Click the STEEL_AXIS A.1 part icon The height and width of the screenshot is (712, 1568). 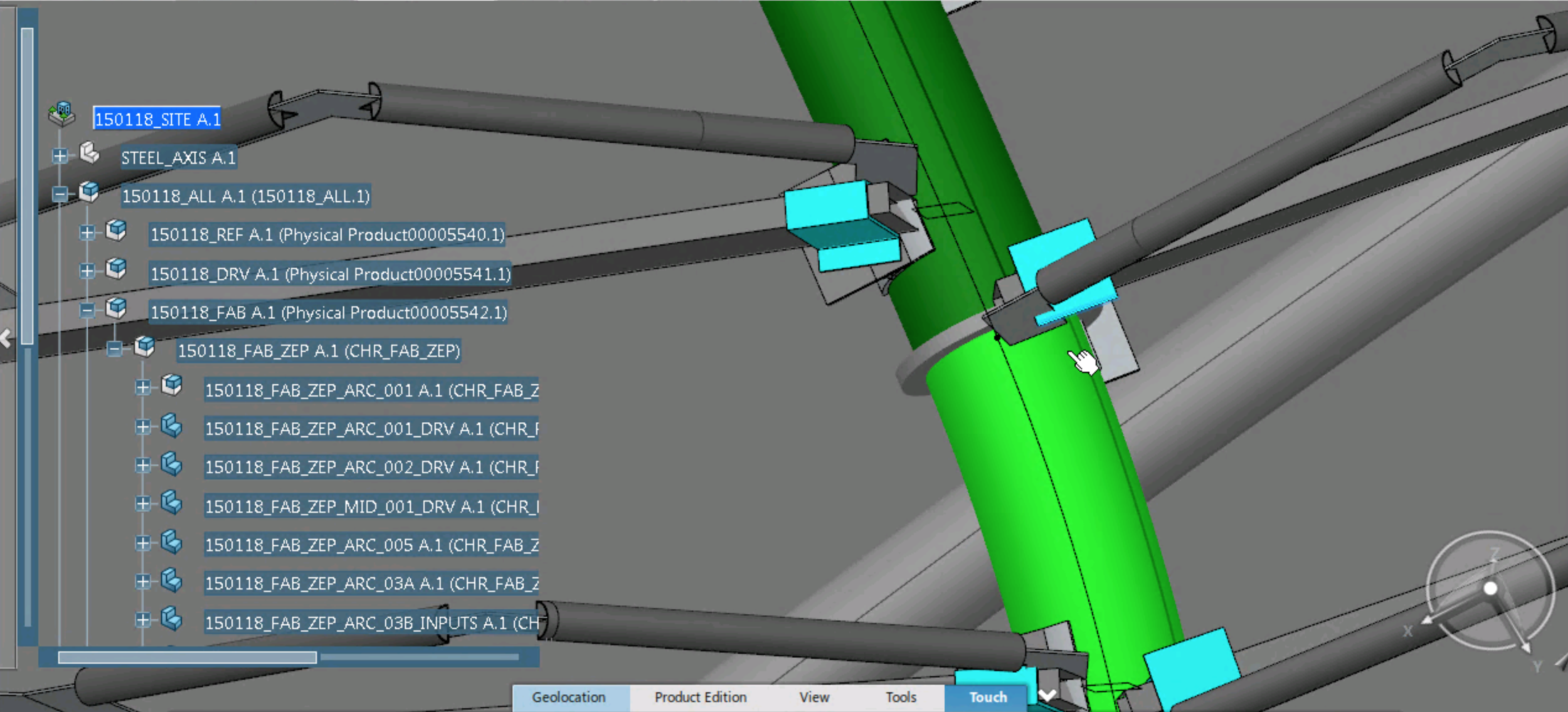[x=90, y=153]
